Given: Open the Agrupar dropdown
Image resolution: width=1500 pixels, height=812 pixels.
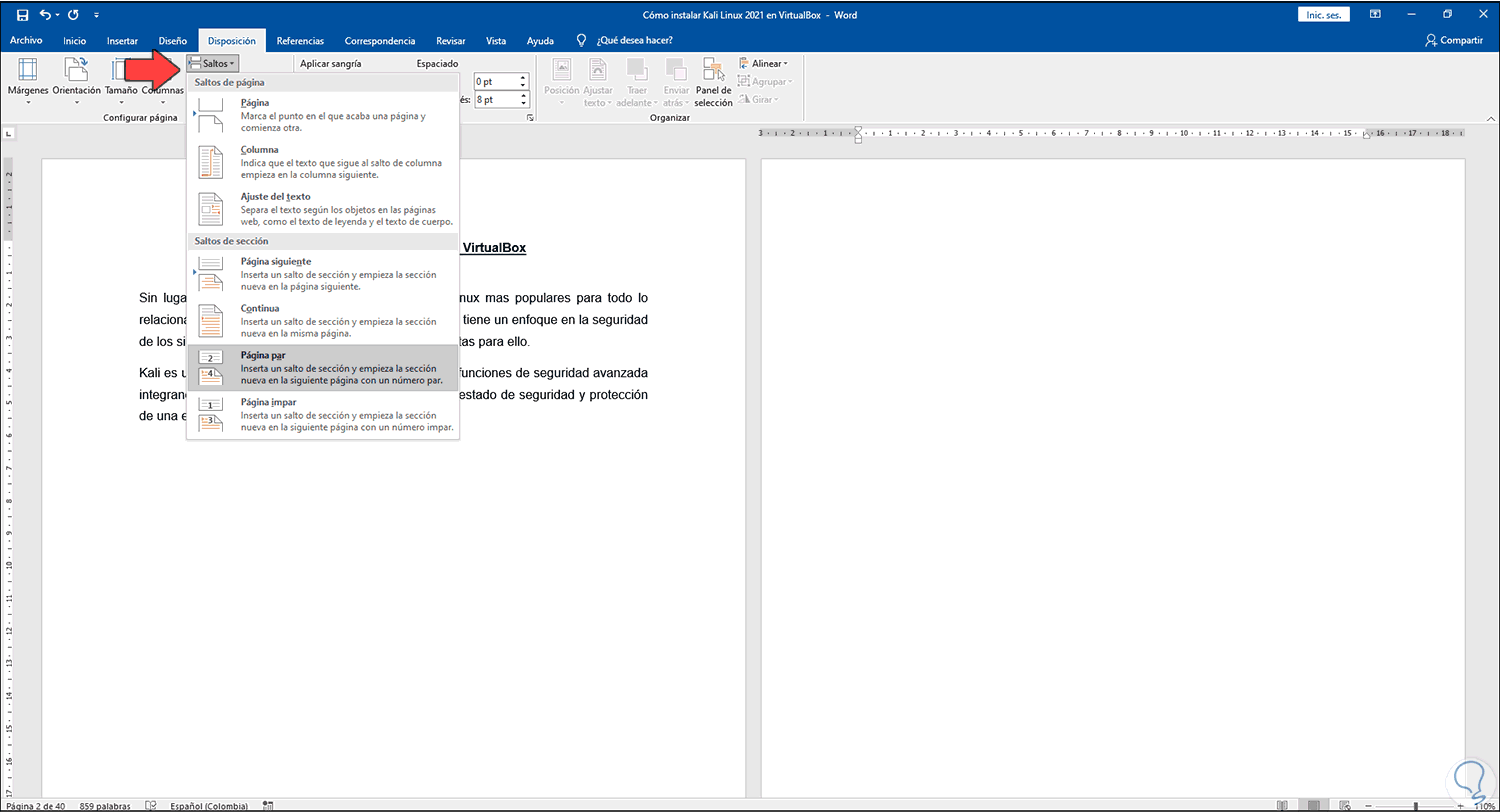Looking at the screenshot, I should [x=765, y=81].
